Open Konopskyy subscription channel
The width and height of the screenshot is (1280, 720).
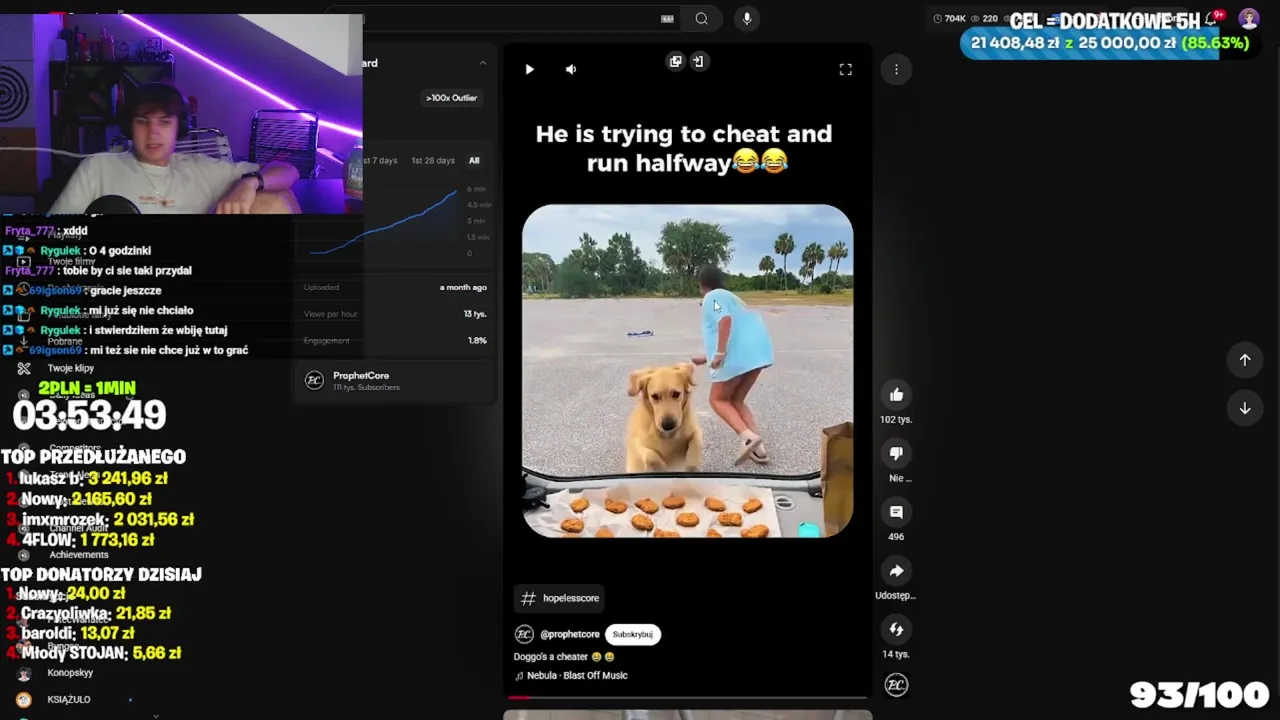click(70, 673)
